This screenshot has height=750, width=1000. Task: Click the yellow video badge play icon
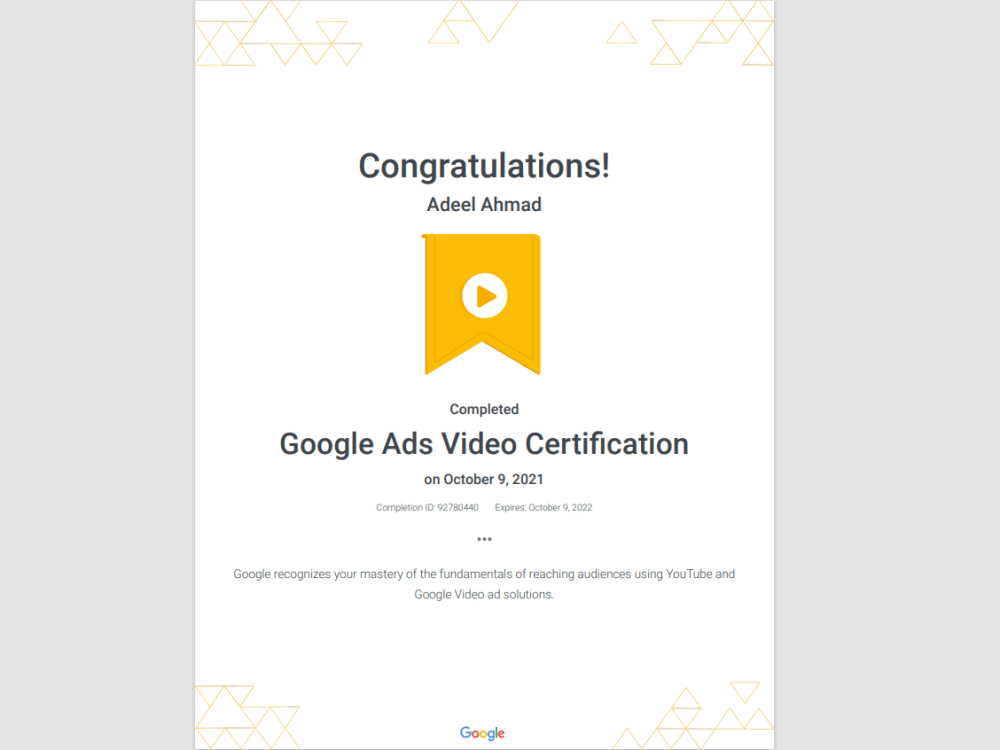pyautogui.click(x=485, y=295)
